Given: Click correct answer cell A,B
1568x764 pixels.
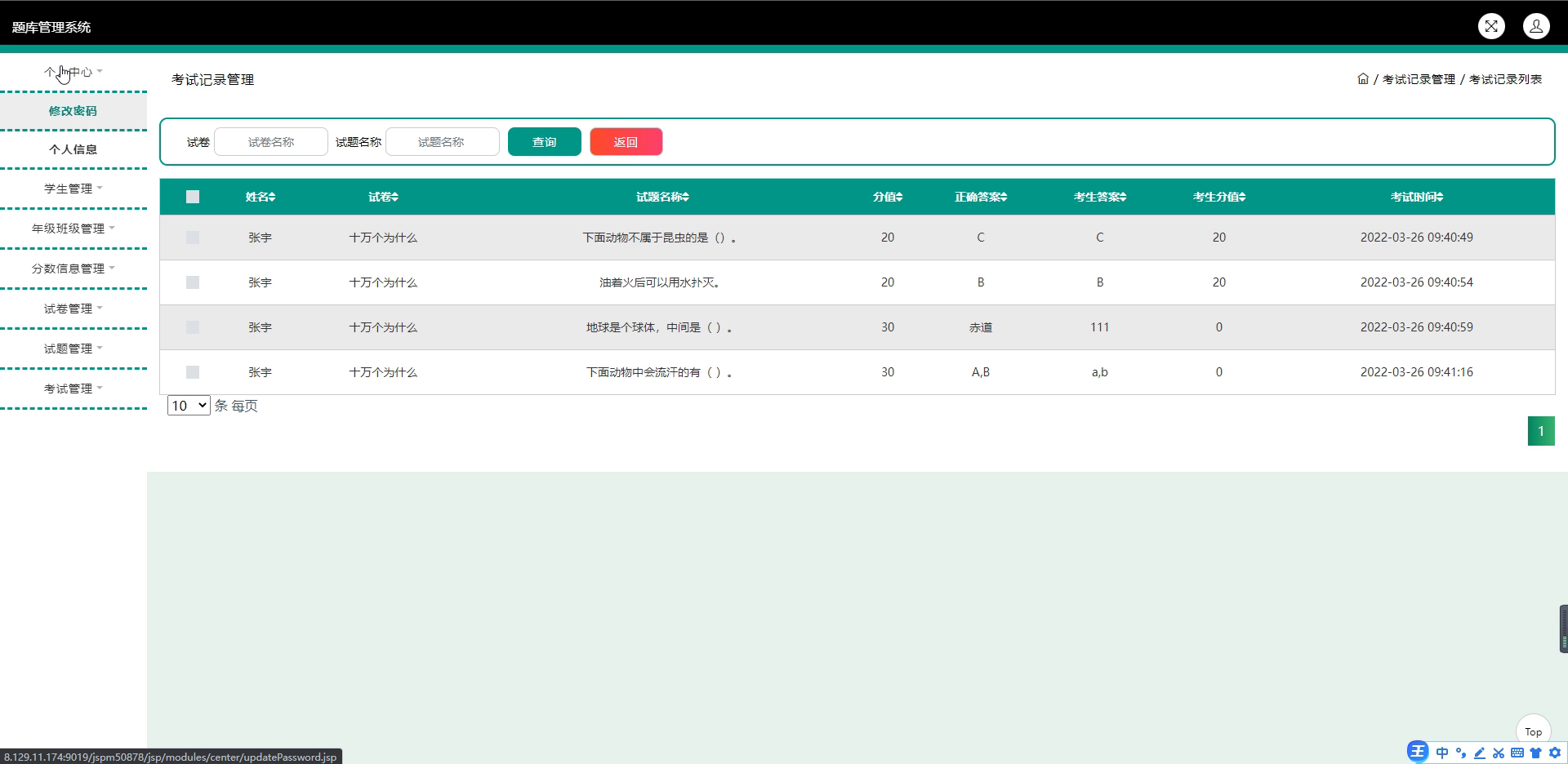Looking at the screenshot, I should (x=981, y=372).
